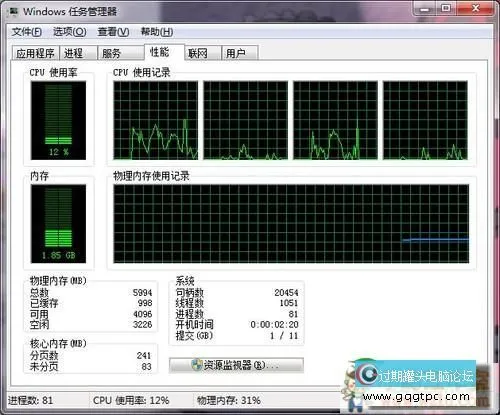The image size is (500, 415).
Task: Minimize the Task Manager window
Action: 424,9
